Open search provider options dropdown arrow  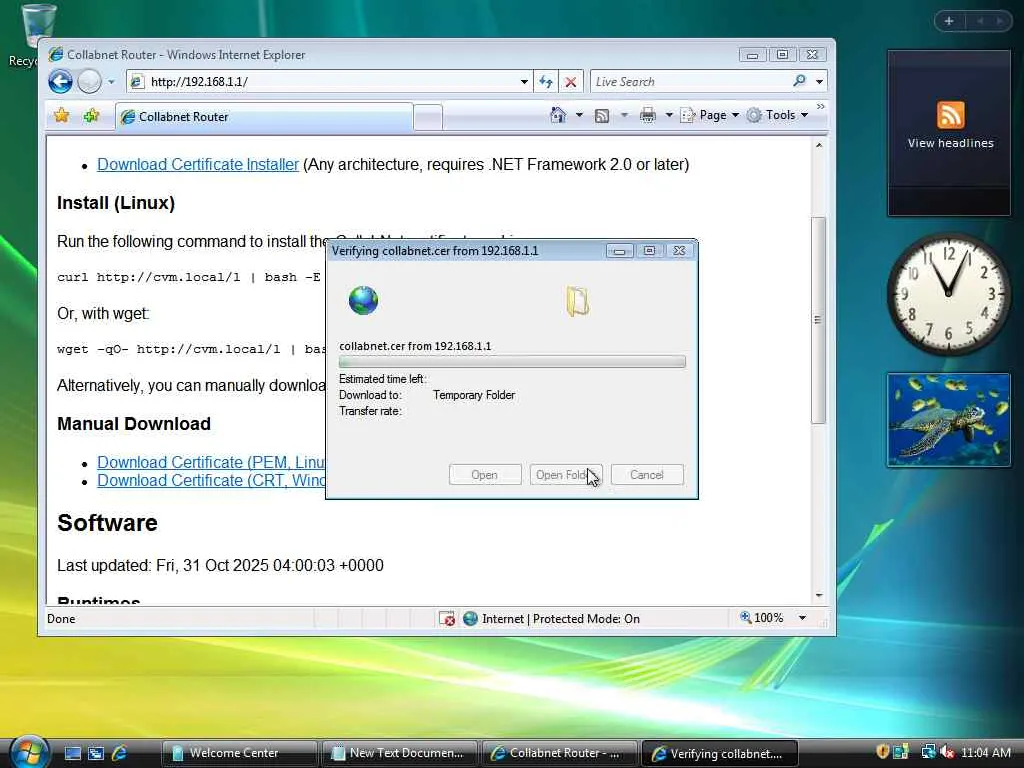coord(819,82)
